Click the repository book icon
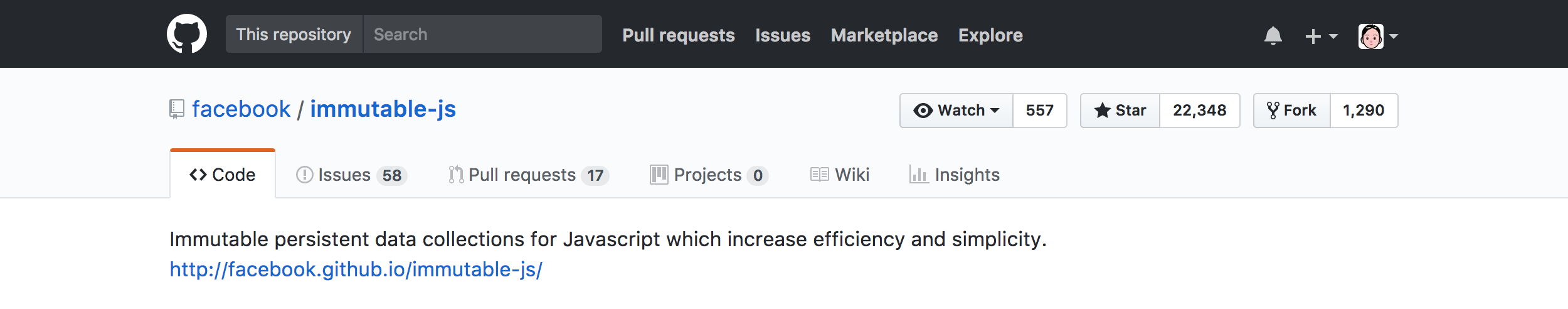 point(177,109)
